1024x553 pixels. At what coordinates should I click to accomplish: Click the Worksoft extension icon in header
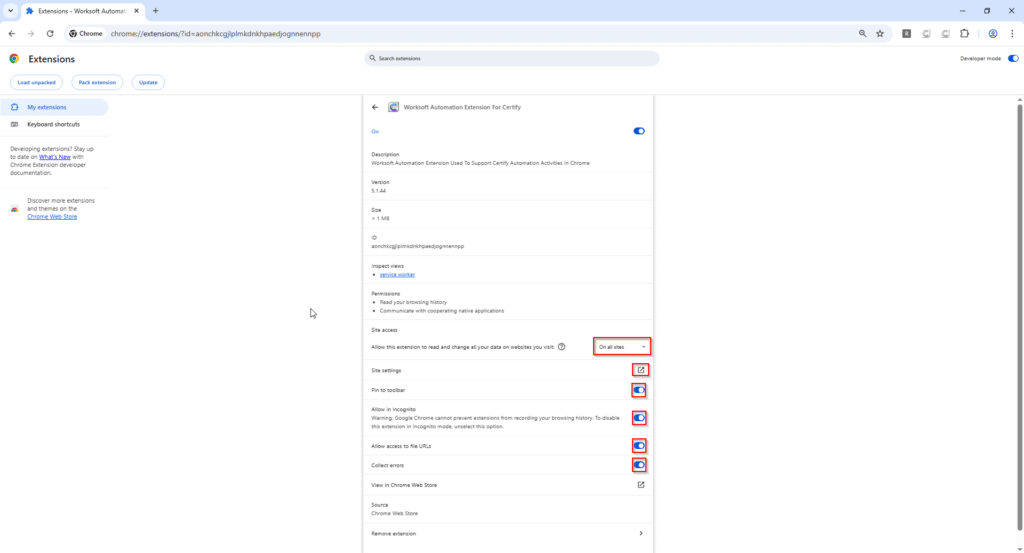coord(393,107)
